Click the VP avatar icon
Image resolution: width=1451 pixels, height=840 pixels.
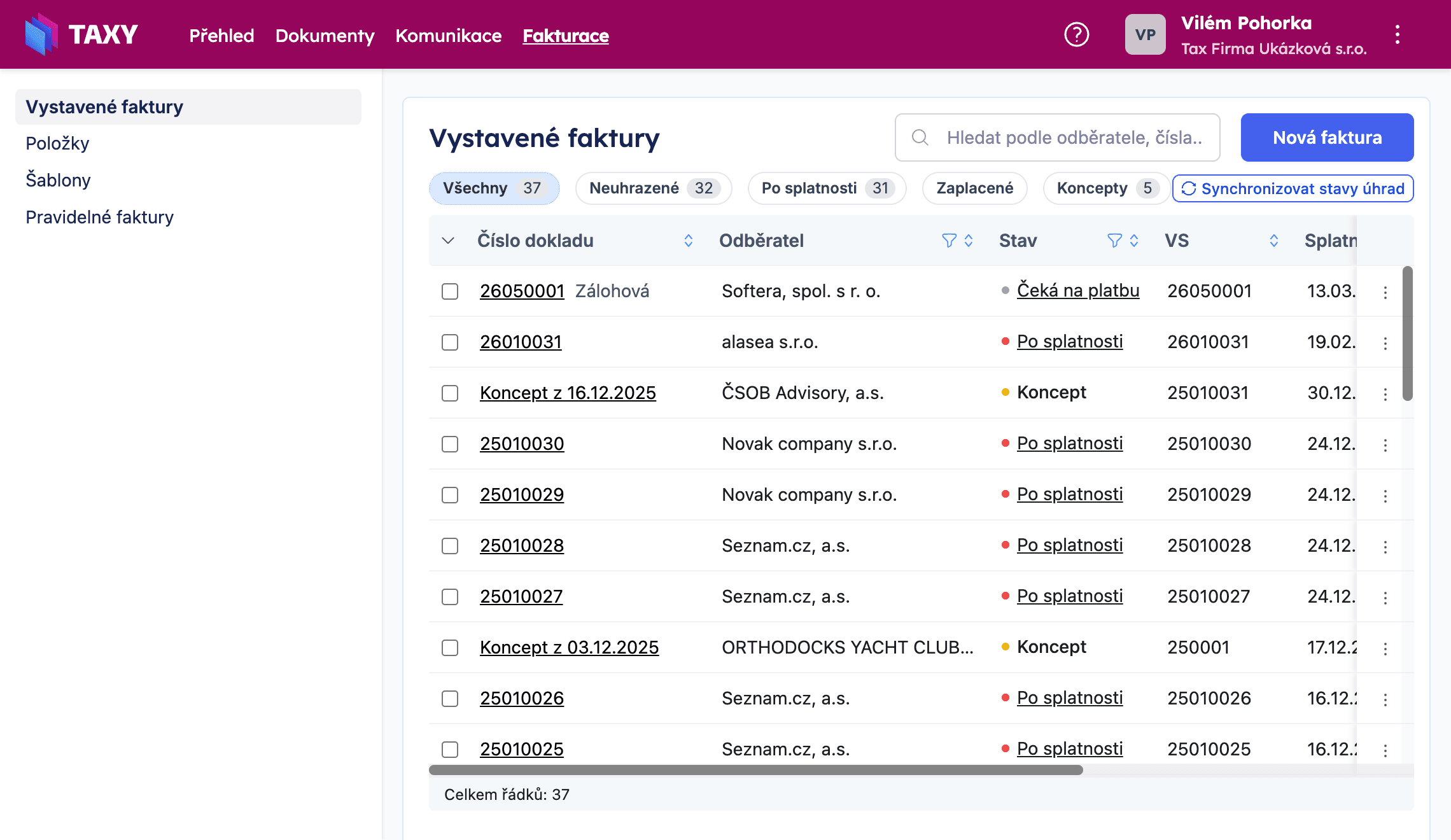click(1145, 35)
